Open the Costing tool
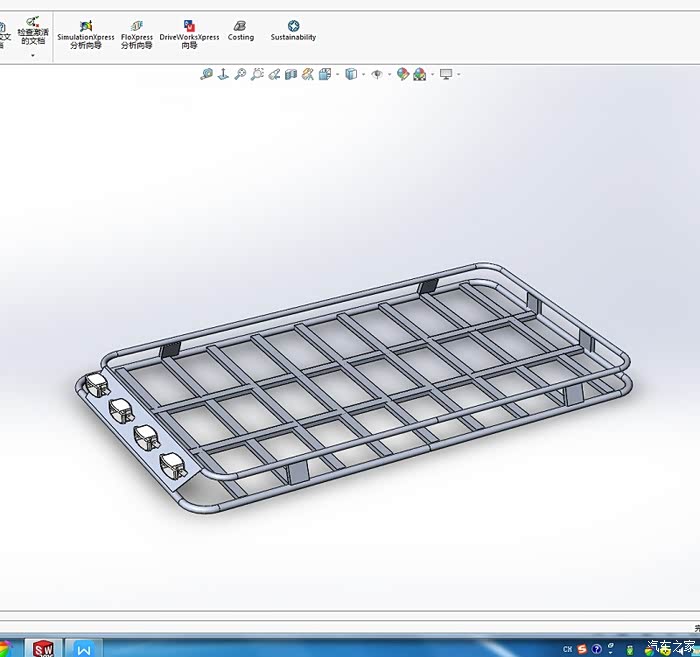Viewport: 700px width, 657px height. point(240,31)
